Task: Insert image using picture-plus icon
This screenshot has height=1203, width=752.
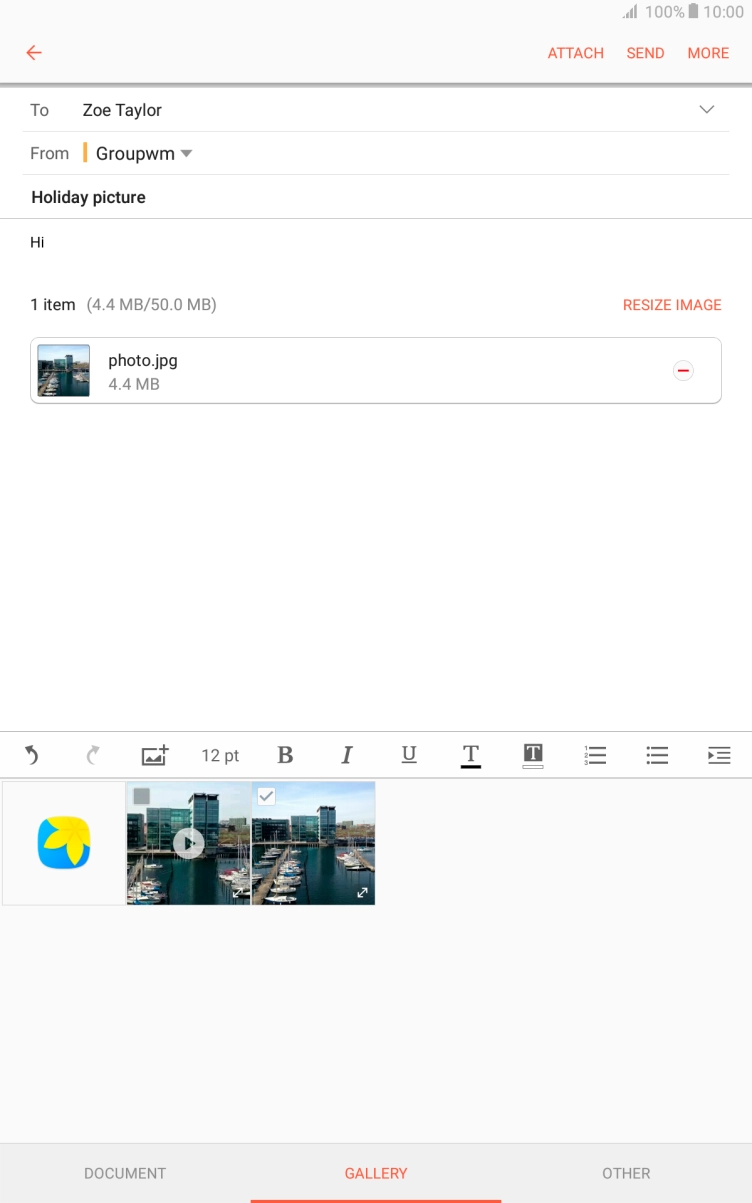Action: 155,755
